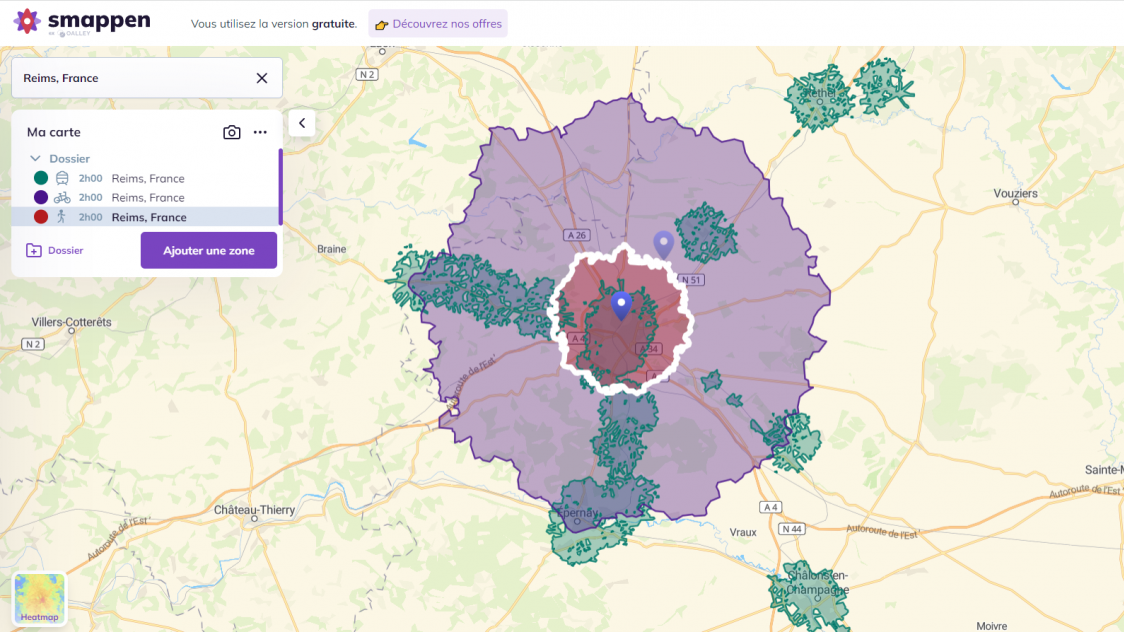Viewport: 1124px width, 632px height.
Task: Click the Ma carte panel title
Action: click(x=54, y=131)
